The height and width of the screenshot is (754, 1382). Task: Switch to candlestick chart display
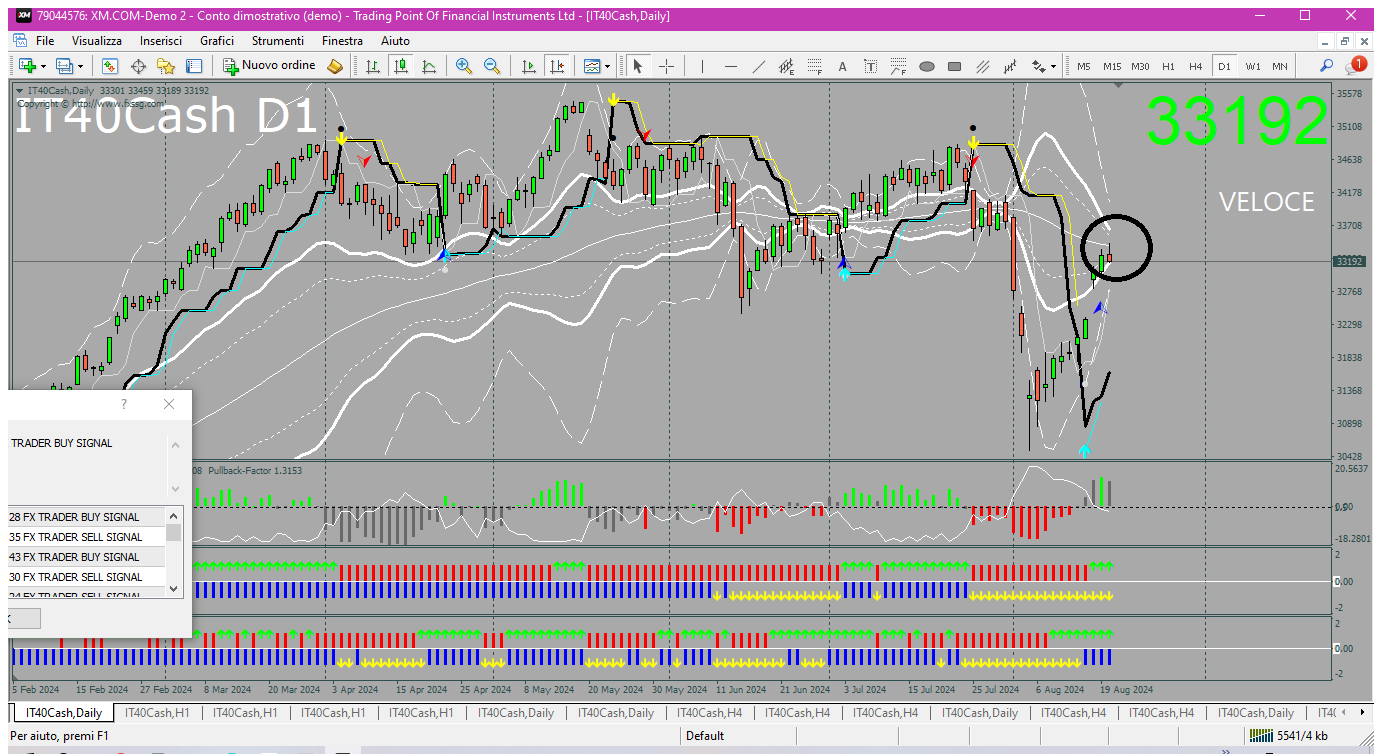[x=401, y=66]
